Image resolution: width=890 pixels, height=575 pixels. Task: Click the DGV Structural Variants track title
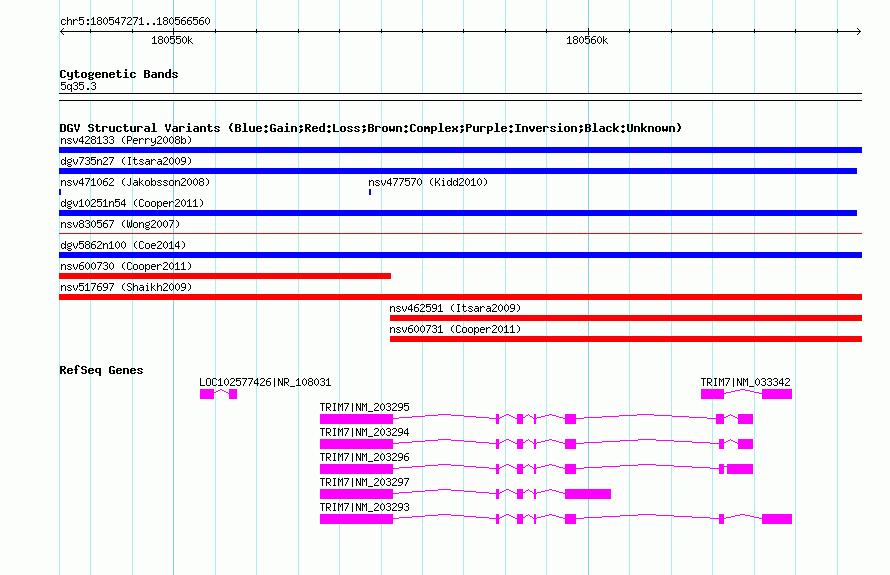tap(371, 128)
